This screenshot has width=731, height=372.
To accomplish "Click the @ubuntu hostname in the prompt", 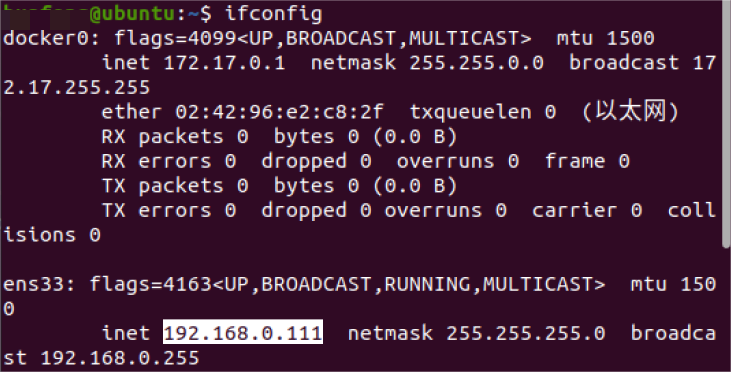I will pyautogui.click(x=132, y=14).
